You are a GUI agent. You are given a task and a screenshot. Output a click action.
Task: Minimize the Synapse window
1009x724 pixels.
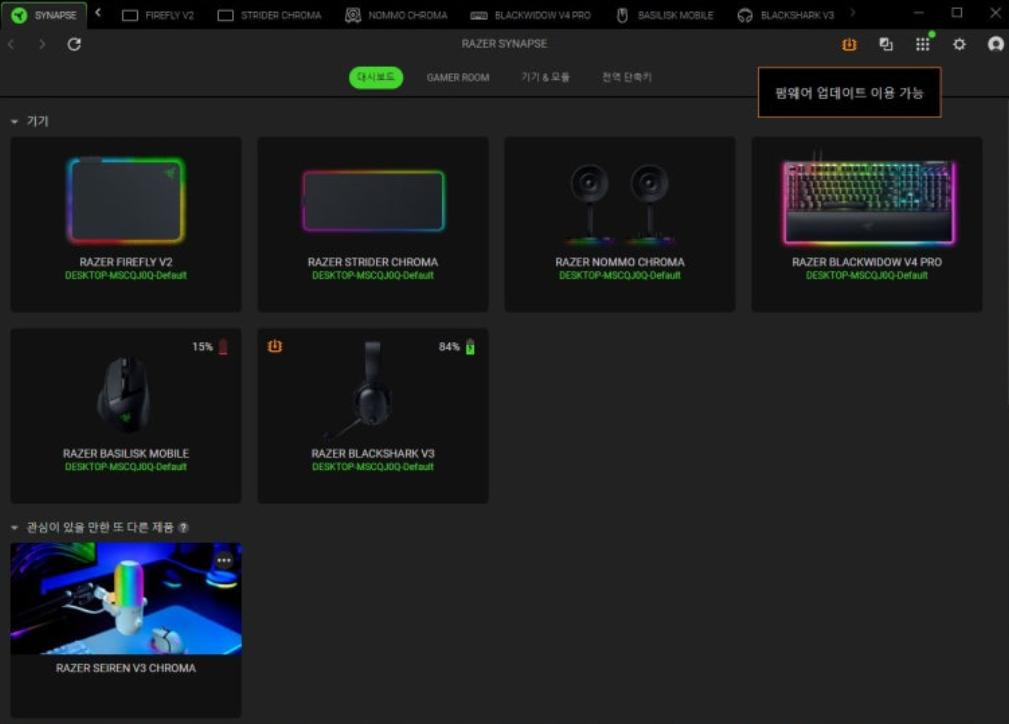(x=919, y=13)
